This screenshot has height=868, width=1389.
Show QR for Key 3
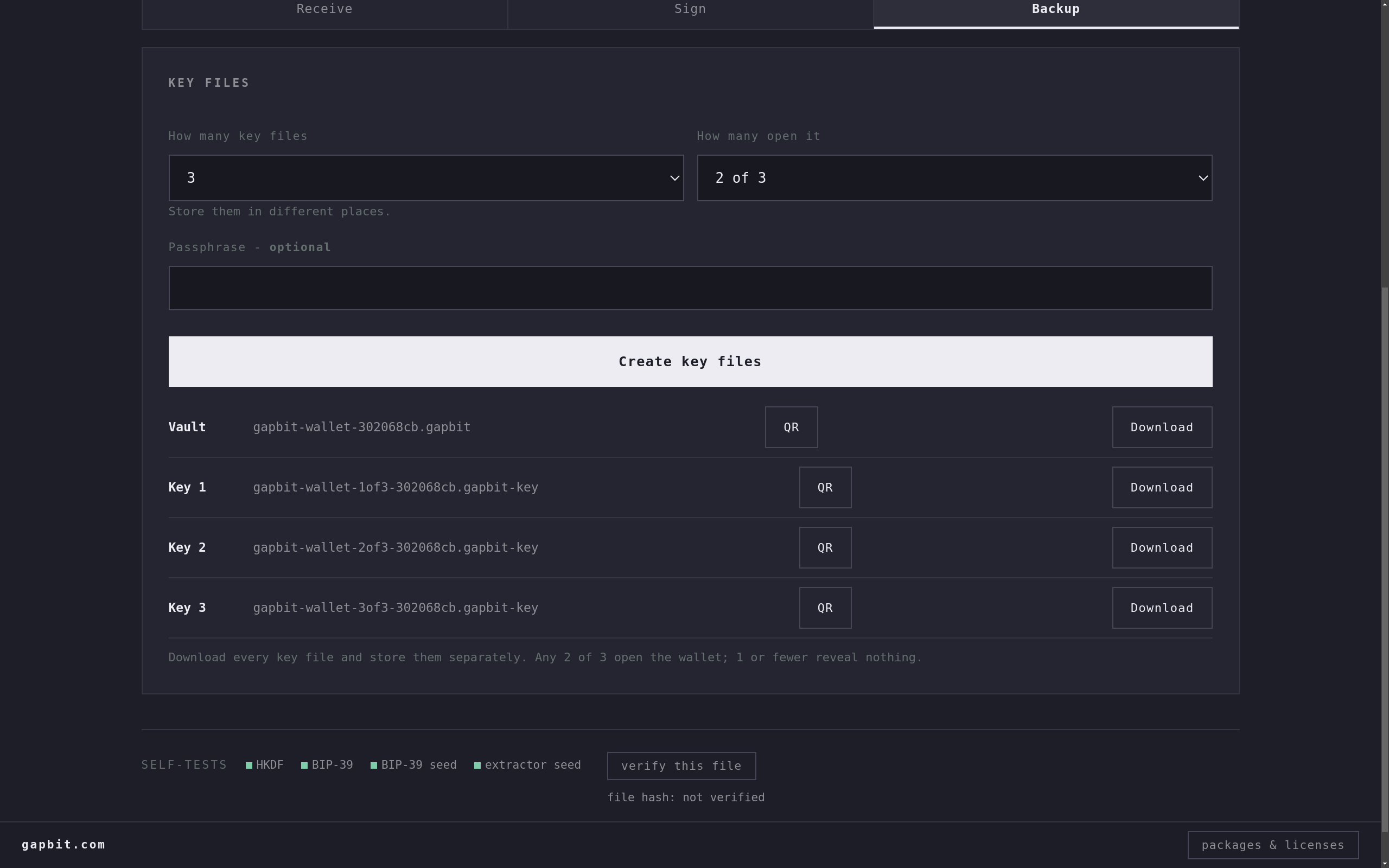[x=825, y=608]
